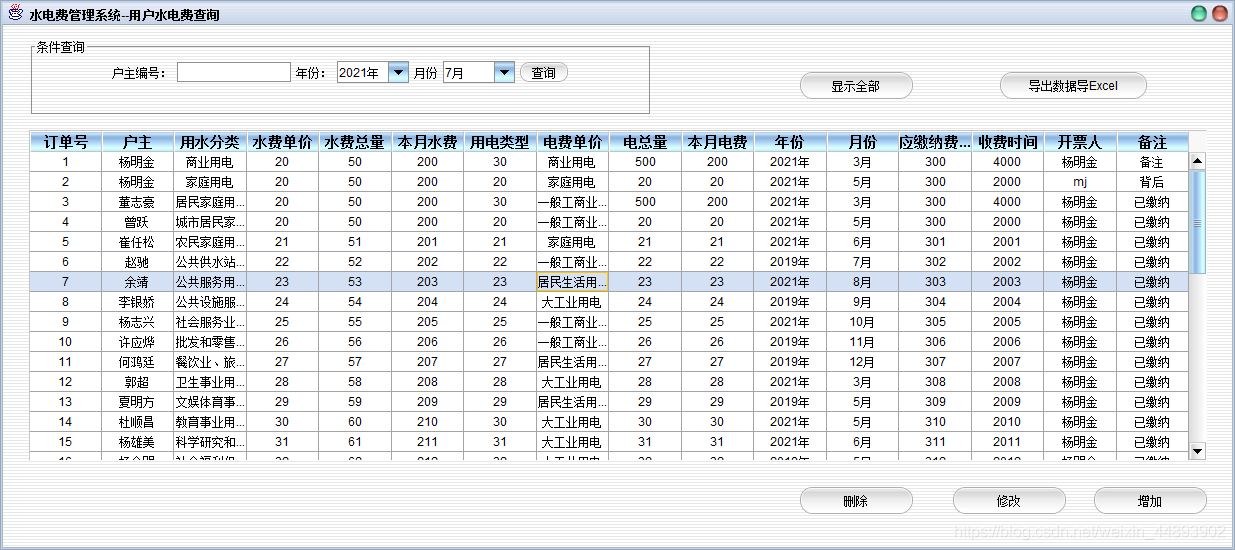Click 月份 cell 10月

pos(862,322)
